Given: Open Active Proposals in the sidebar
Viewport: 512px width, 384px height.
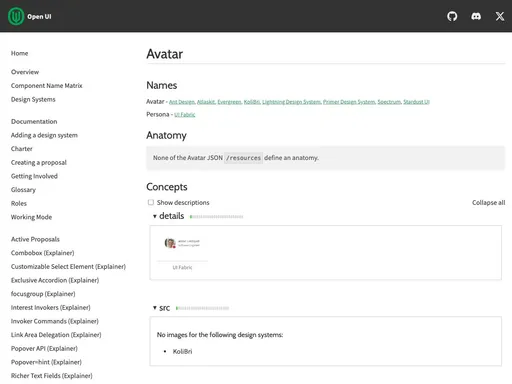Looking at the screenshot, I should click(x=35, y=239).
